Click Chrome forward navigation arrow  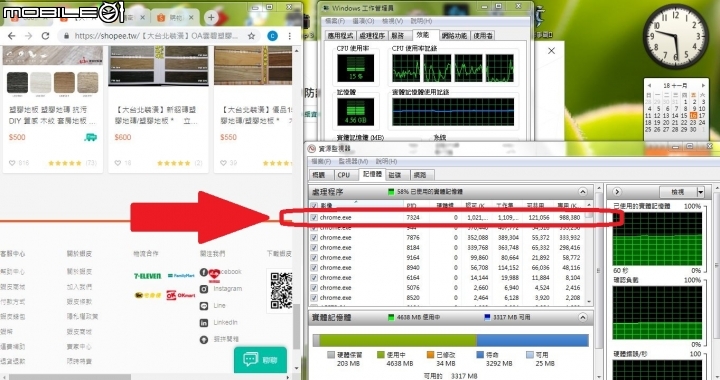pyautogui.click(x=28, y=36)
